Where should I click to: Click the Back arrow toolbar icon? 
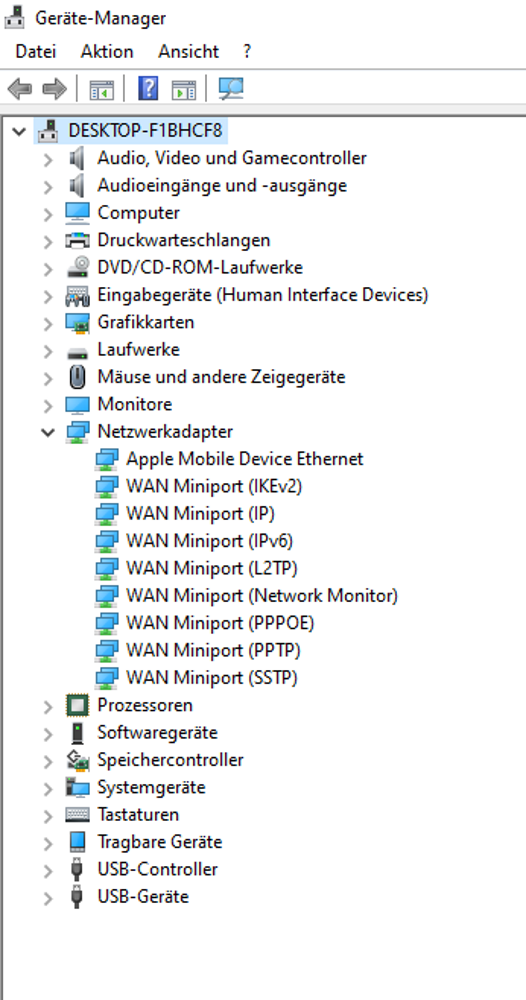pos(20,89)
